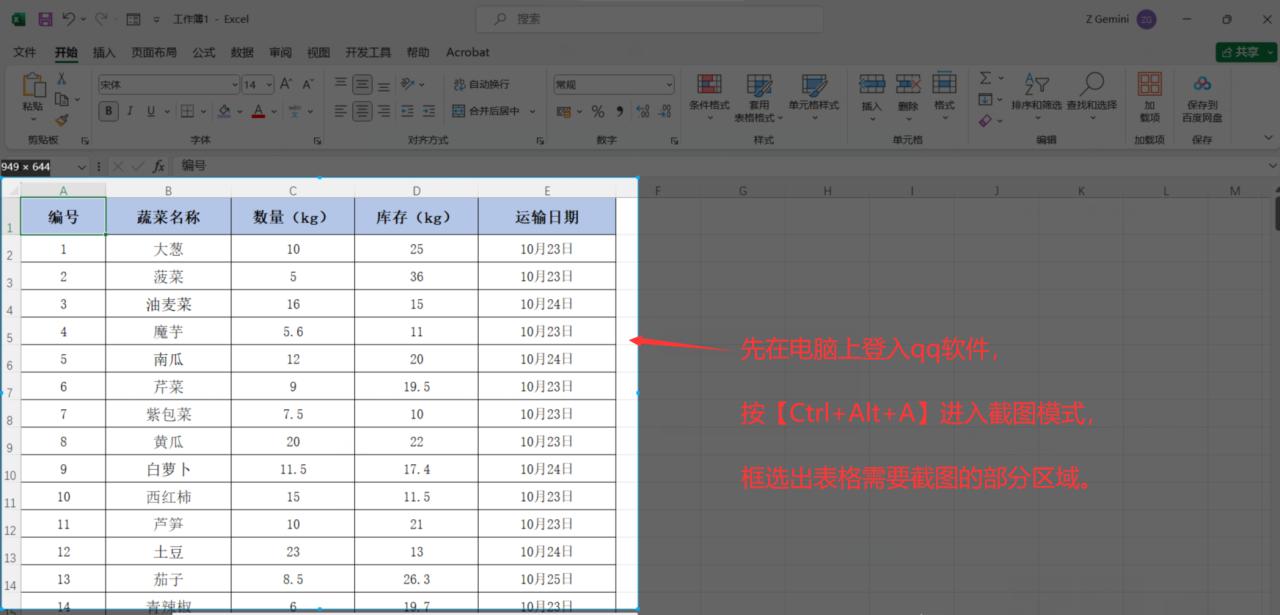Expand the text orientation dropdown
1280x615 pixels.
tap(421, 85)
